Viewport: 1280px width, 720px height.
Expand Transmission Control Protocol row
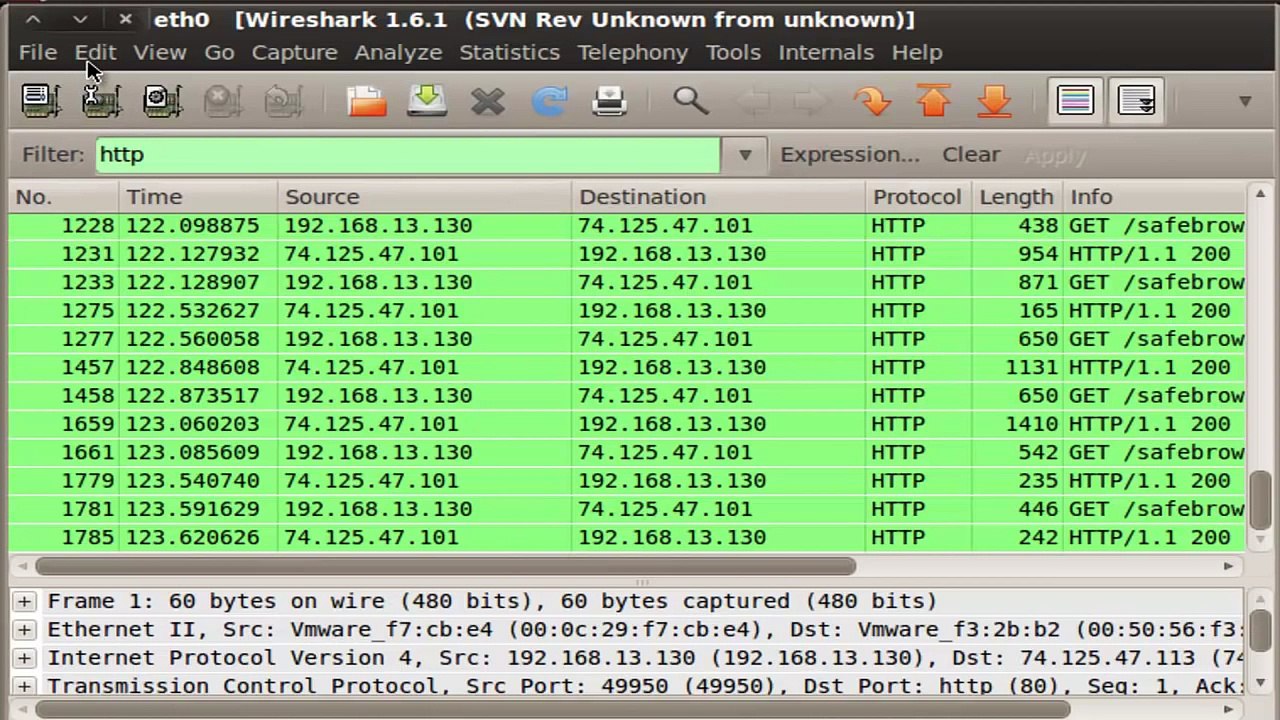(24, 686)
